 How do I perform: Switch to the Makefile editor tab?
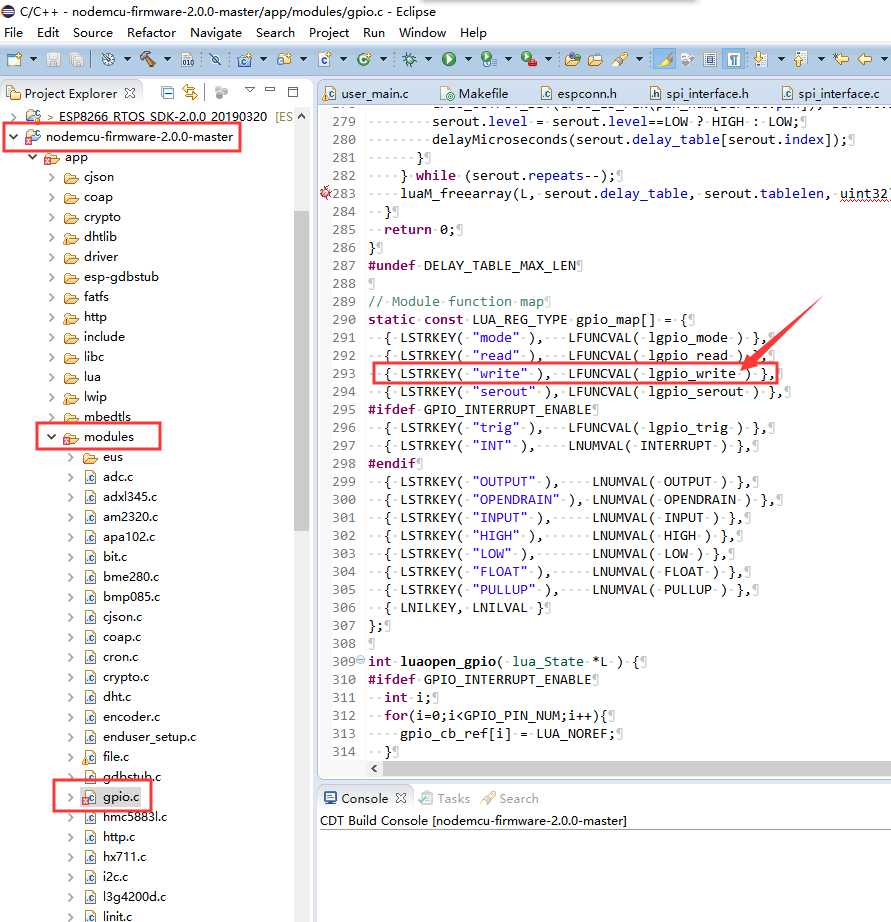482,93
